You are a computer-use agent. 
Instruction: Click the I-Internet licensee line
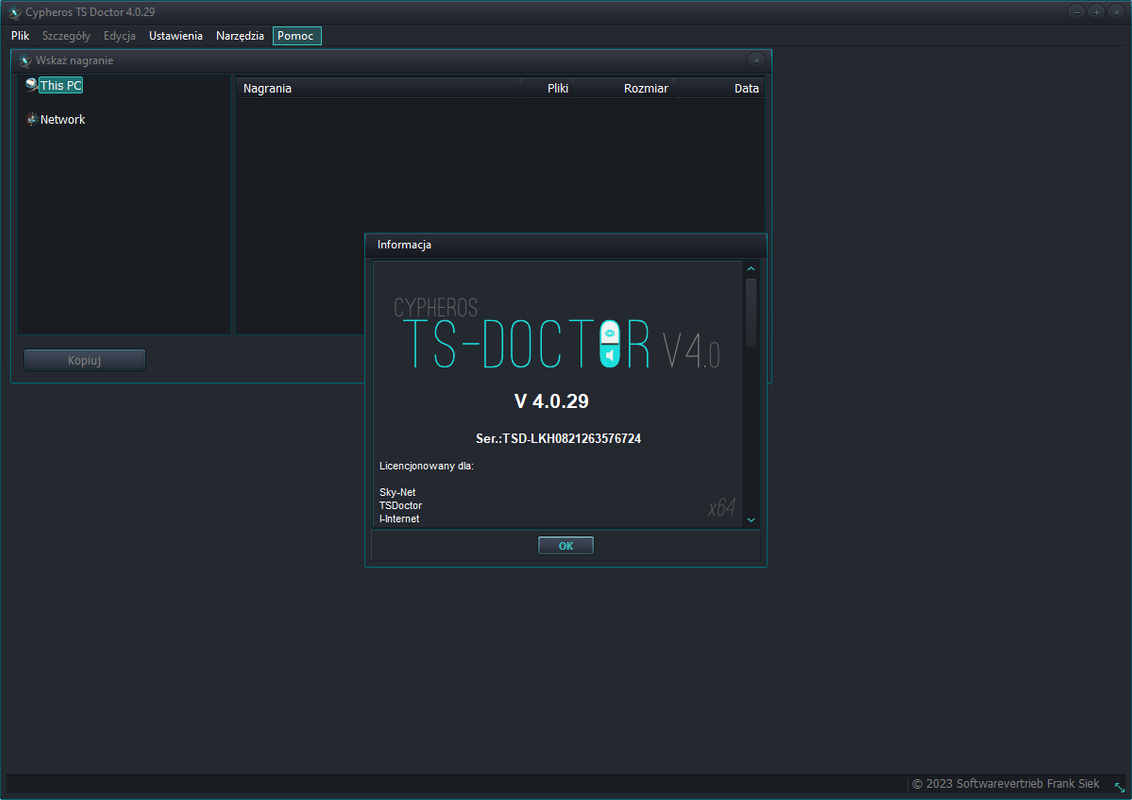[x=399, y=518]
